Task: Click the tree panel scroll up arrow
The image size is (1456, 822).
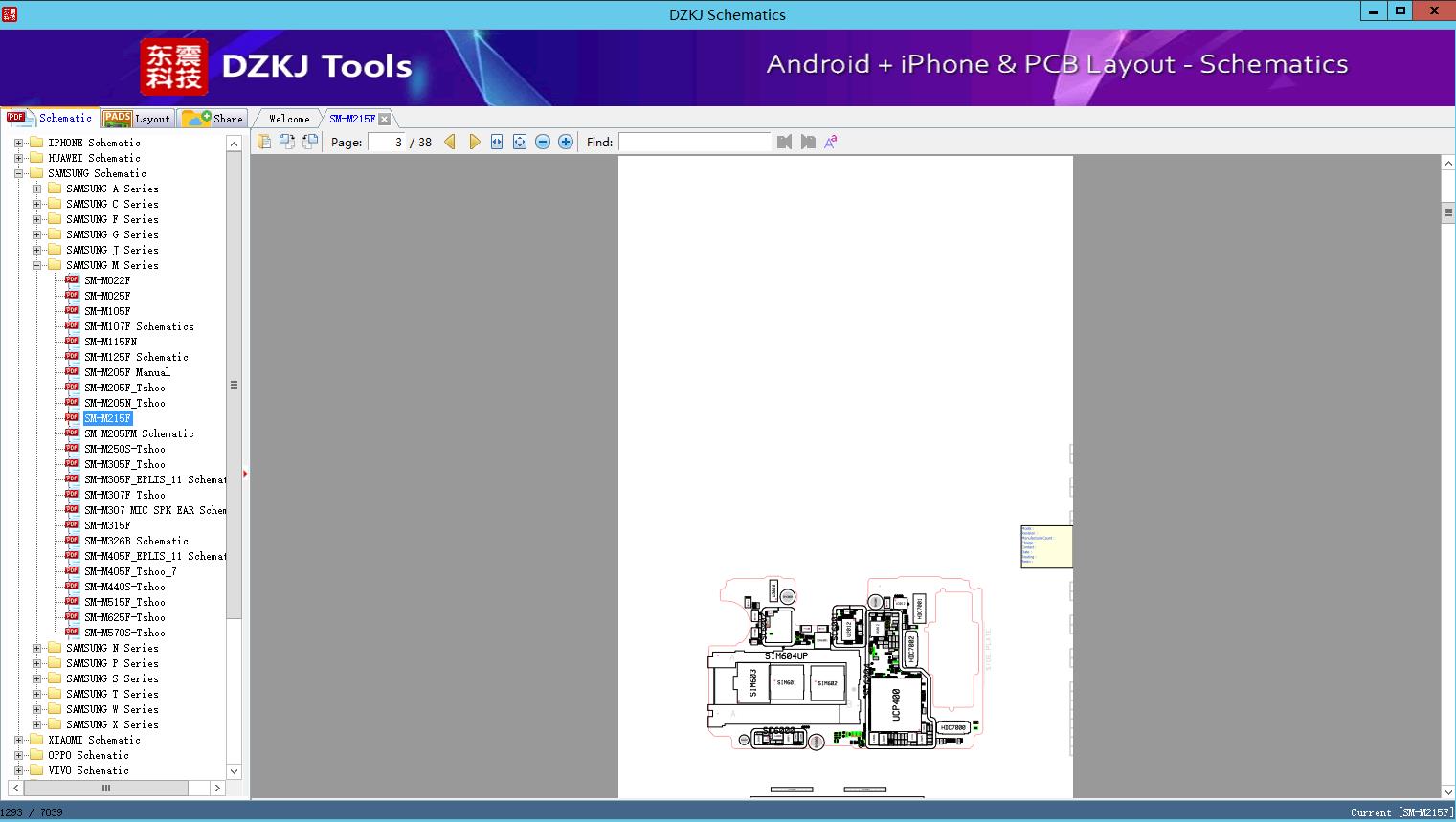Action: pos(234,144)
